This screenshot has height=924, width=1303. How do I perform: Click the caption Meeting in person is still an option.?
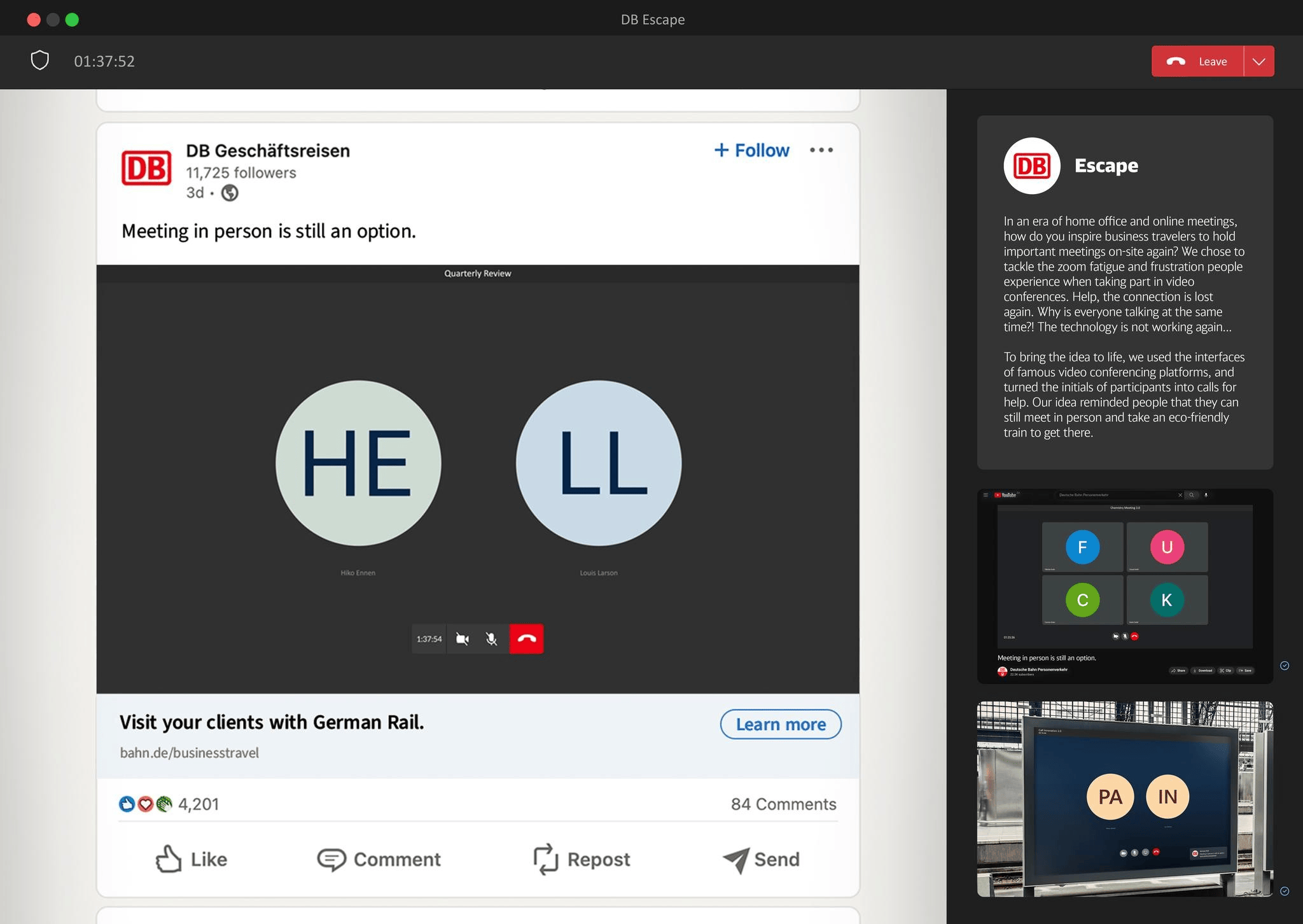pyautogui.click(x=268, y=231)
